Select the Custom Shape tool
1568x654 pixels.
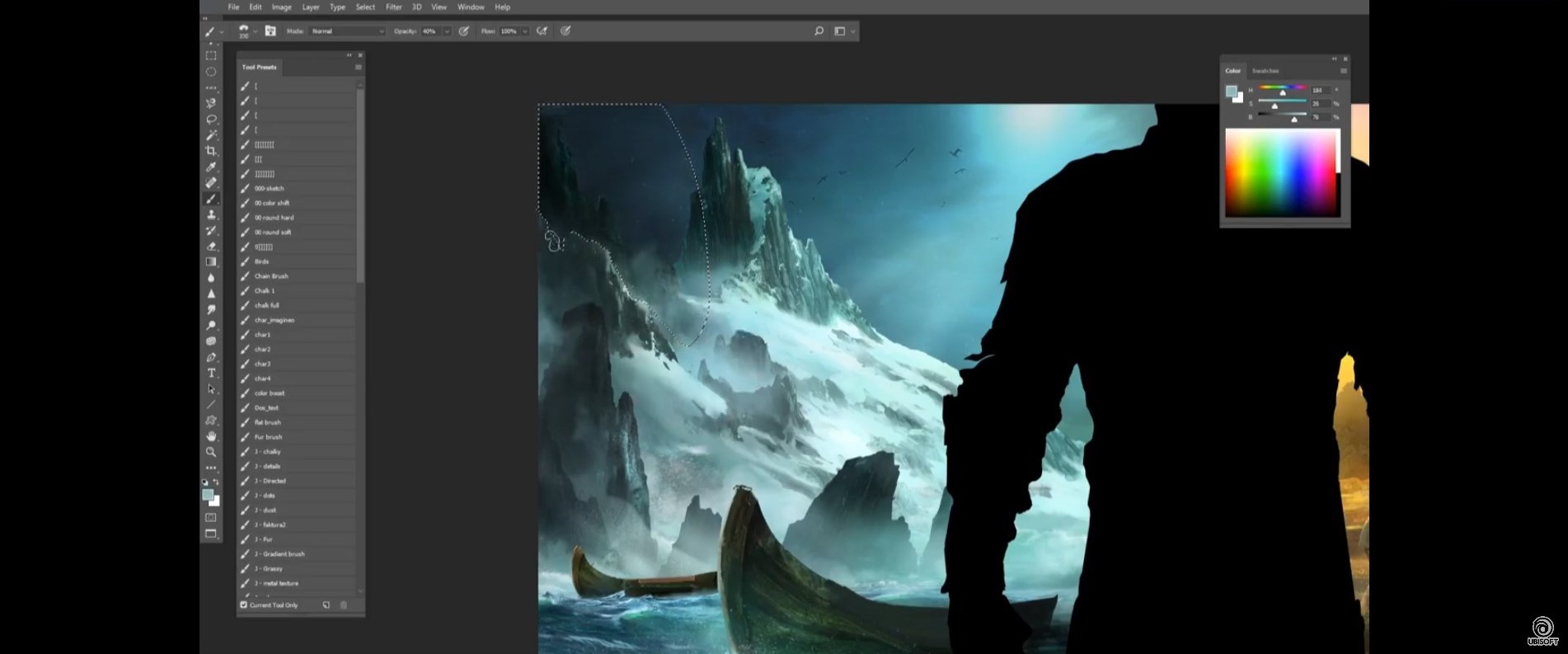pyautogui.click(x=211, y=420)
